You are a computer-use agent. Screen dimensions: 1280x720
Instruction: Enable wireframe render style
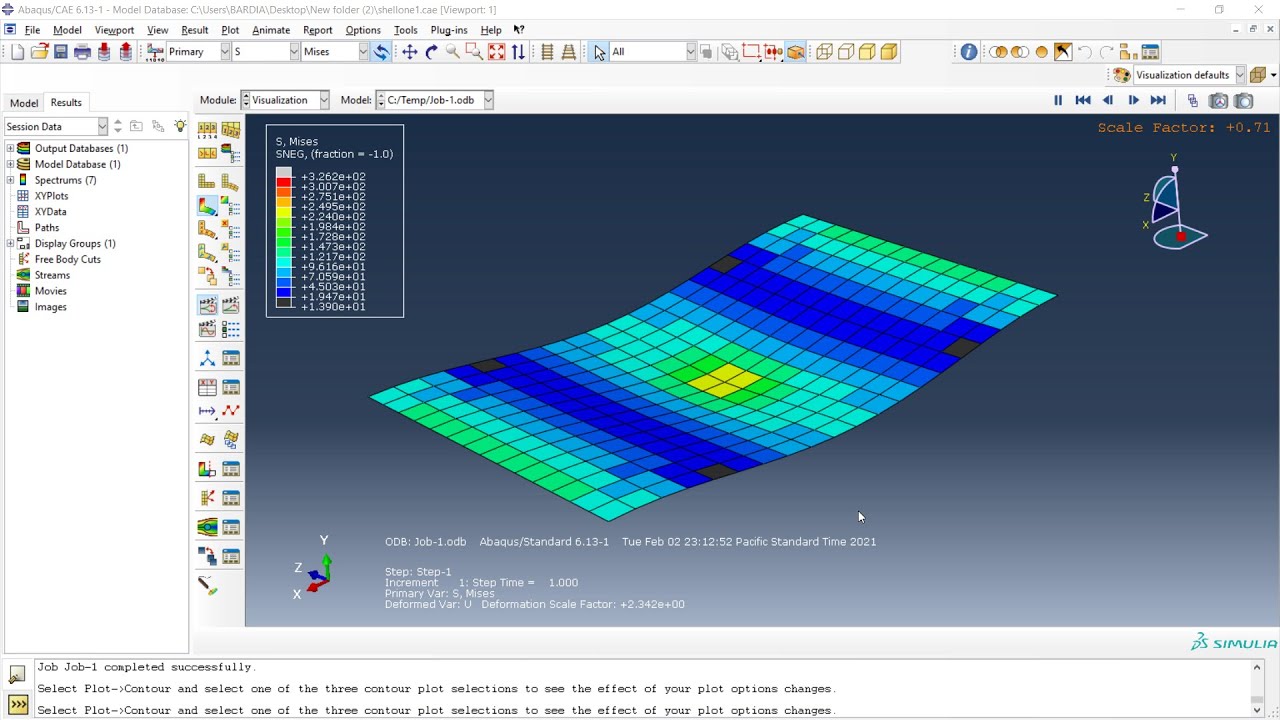click(824, 52)
